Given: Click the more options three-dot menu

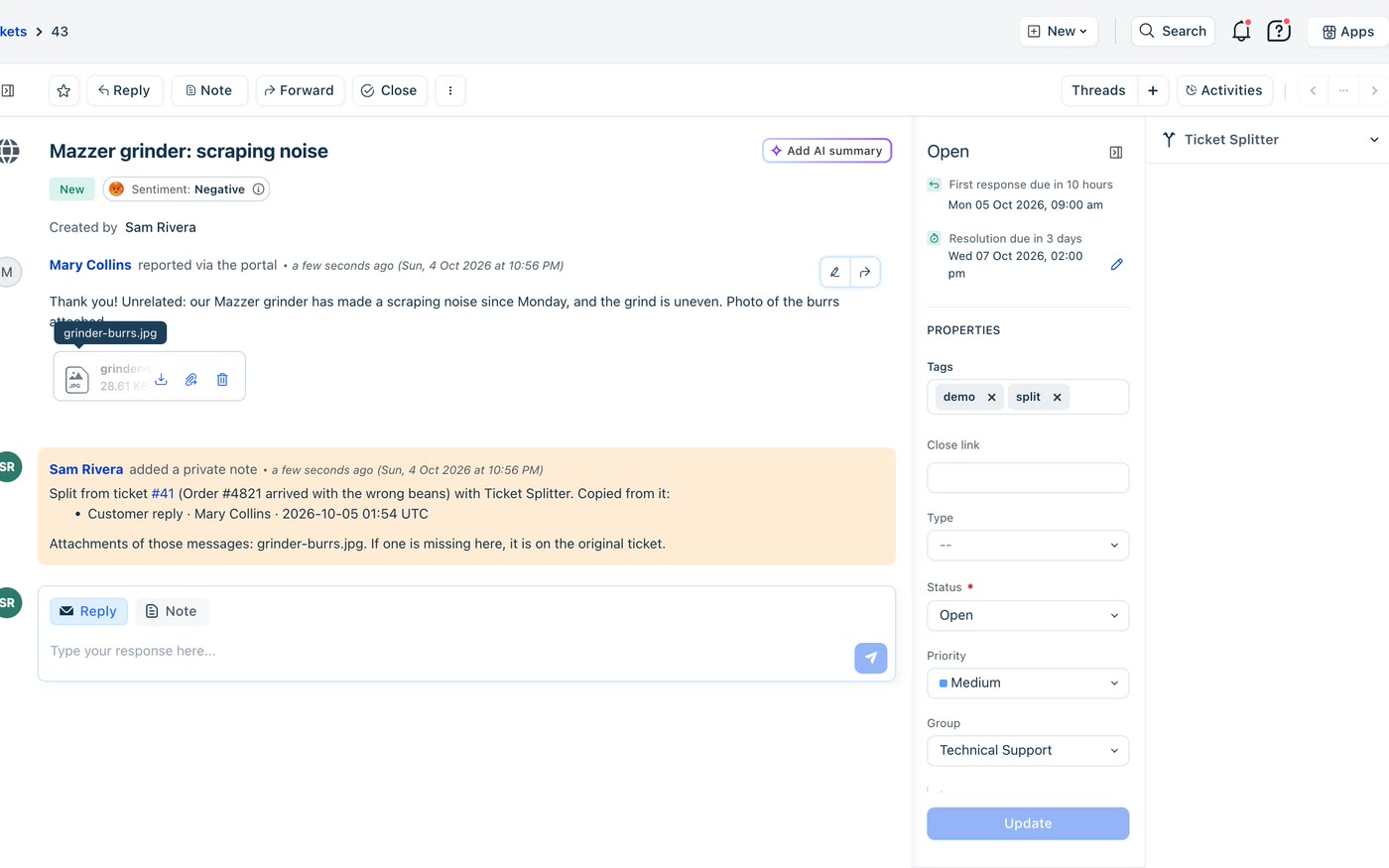Looking at the screenshot, I should click(450, 90).
